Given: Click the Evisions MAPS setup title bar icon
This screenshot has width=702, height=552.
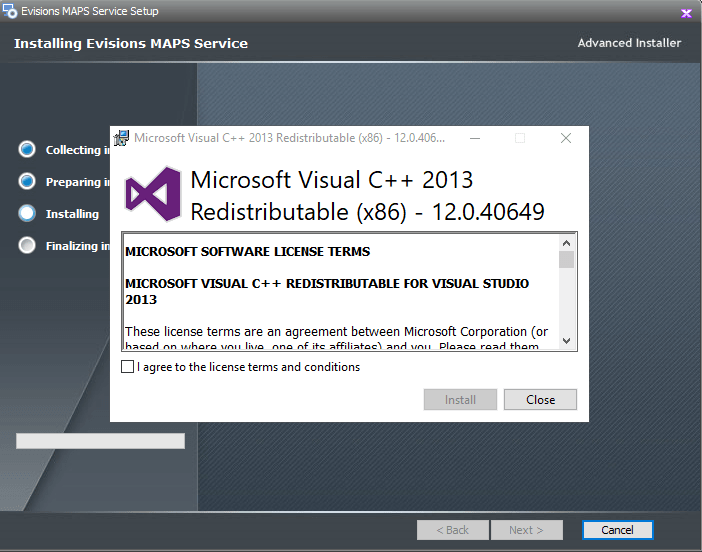Looking at the screenshot, I should pyautogui.click(x=10, y=11).
